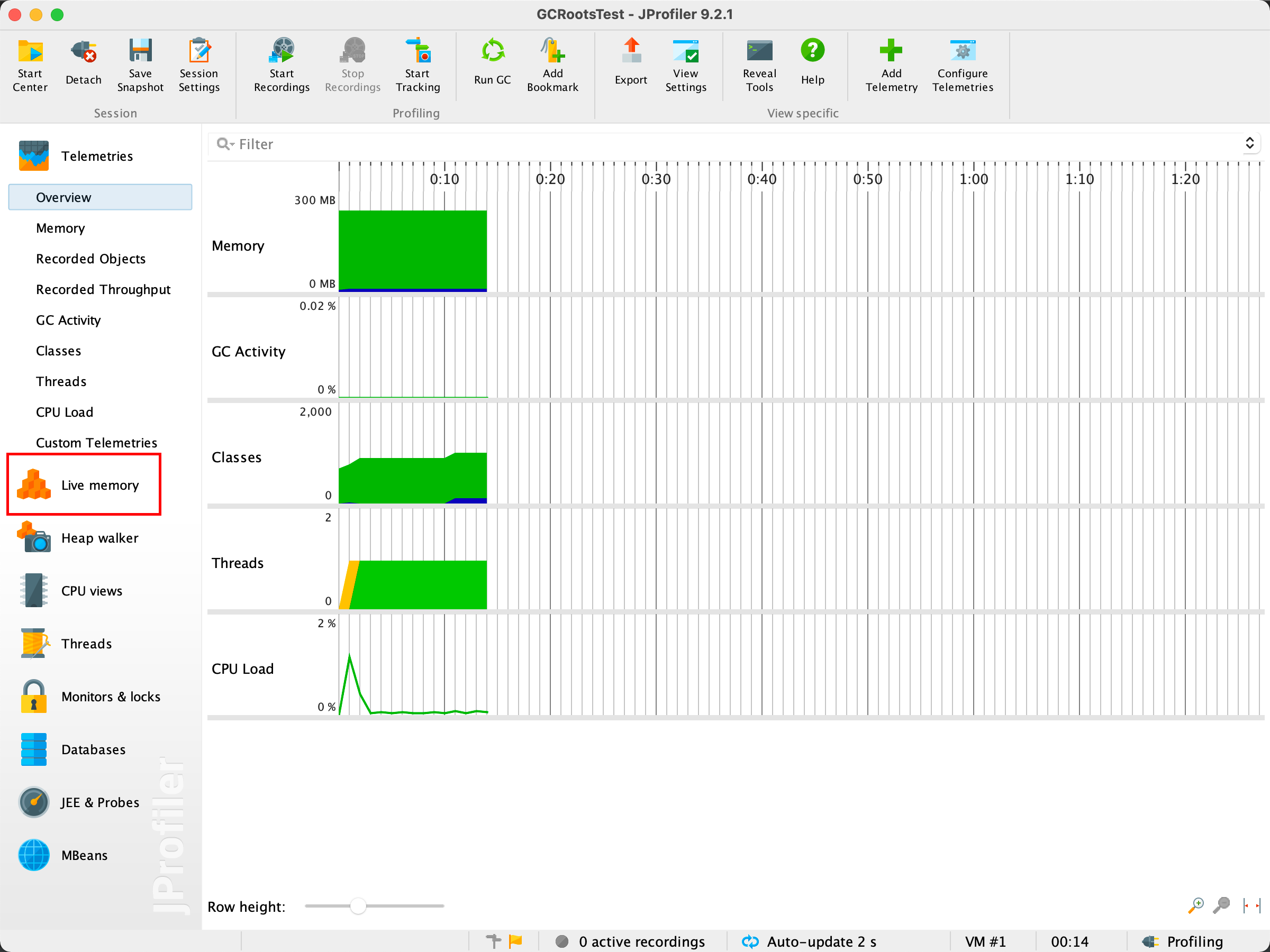Viewport: 1270px width, 952px height.
Task: Open the Monitors & locks section
Action: pos(89,696)
